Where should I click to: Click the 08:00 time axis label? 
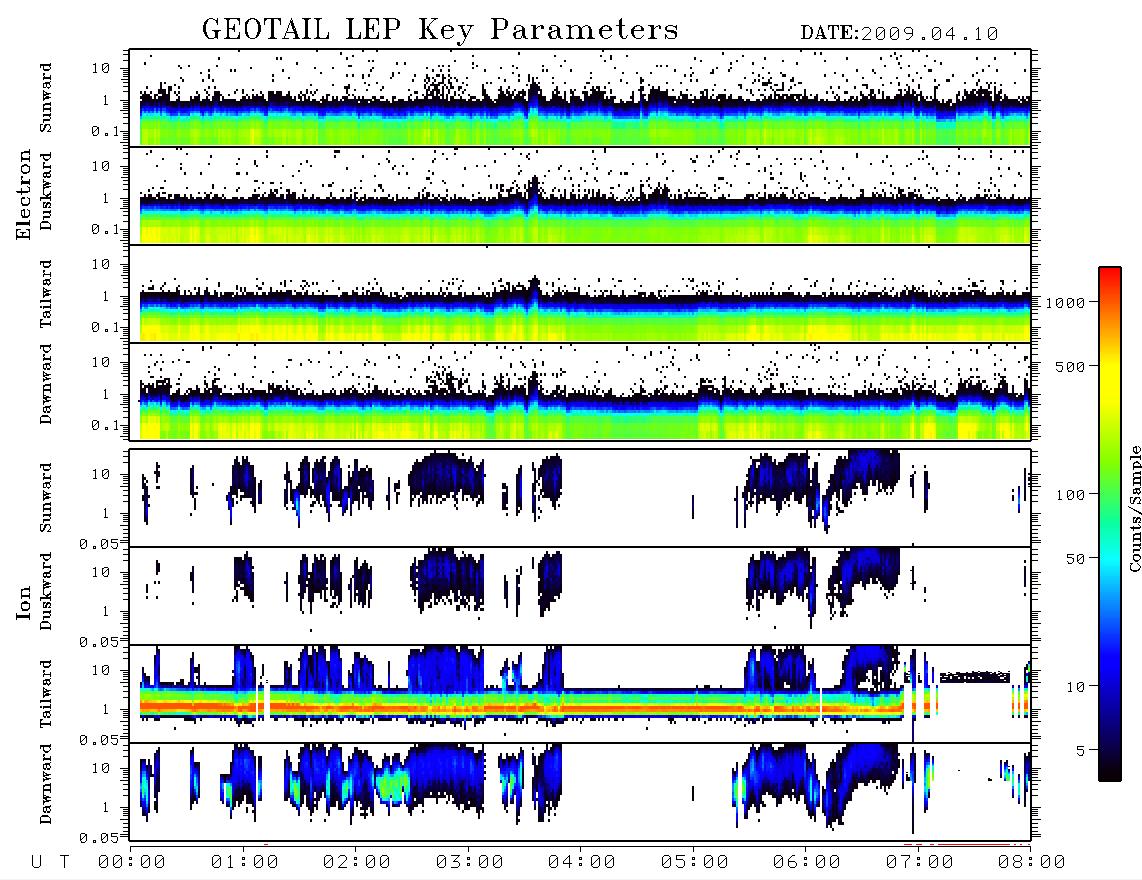pos(1032,862)
